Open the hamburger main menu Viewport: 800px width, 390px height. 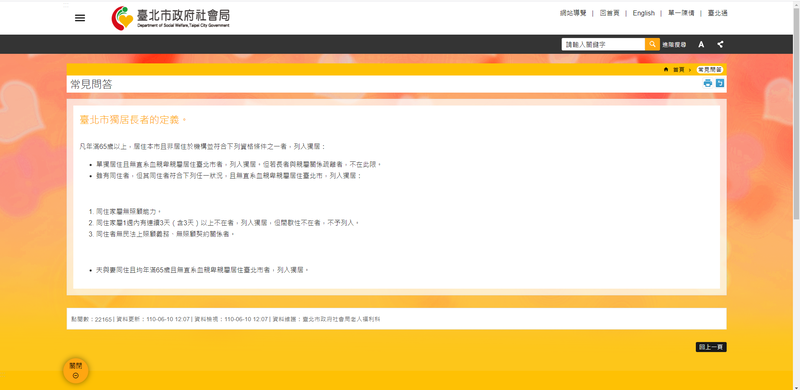click(80, 18)
